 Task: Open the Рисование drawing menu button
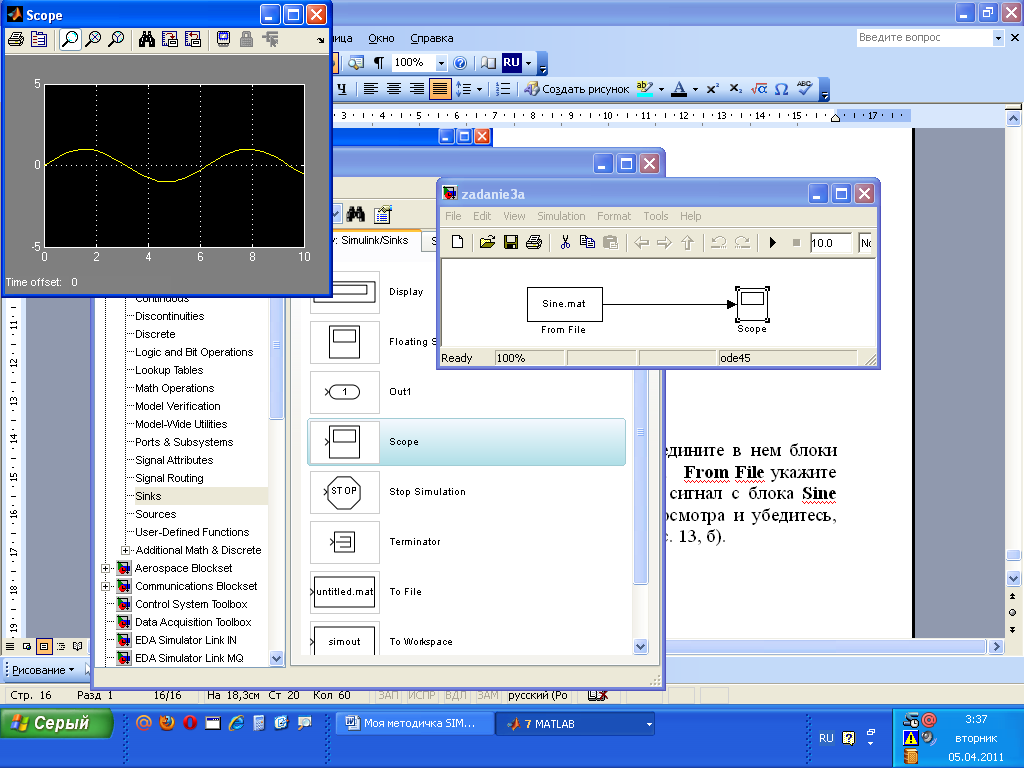coord(43,670)
